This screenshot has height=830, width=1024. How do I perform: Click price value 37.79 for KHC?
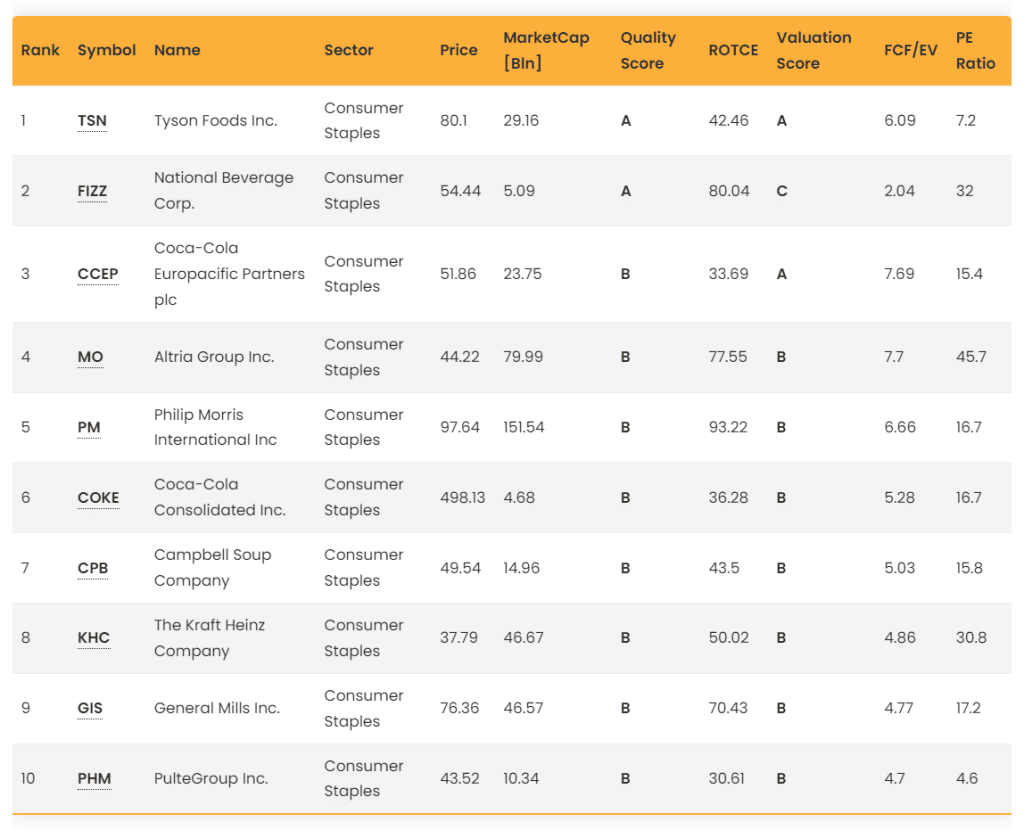click(458, 638)
